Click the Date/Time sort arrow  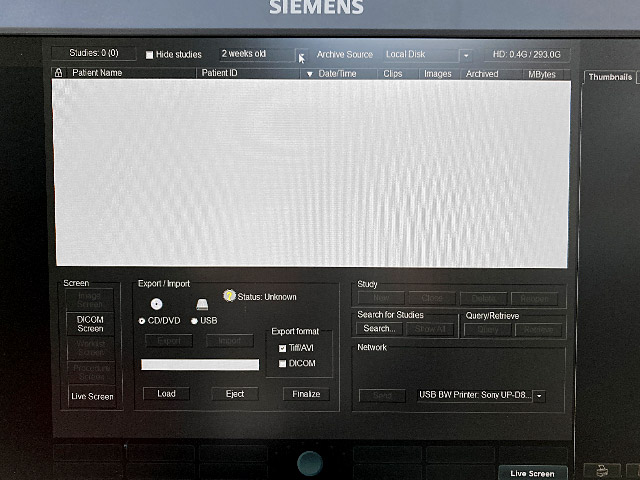pos(310,74)
